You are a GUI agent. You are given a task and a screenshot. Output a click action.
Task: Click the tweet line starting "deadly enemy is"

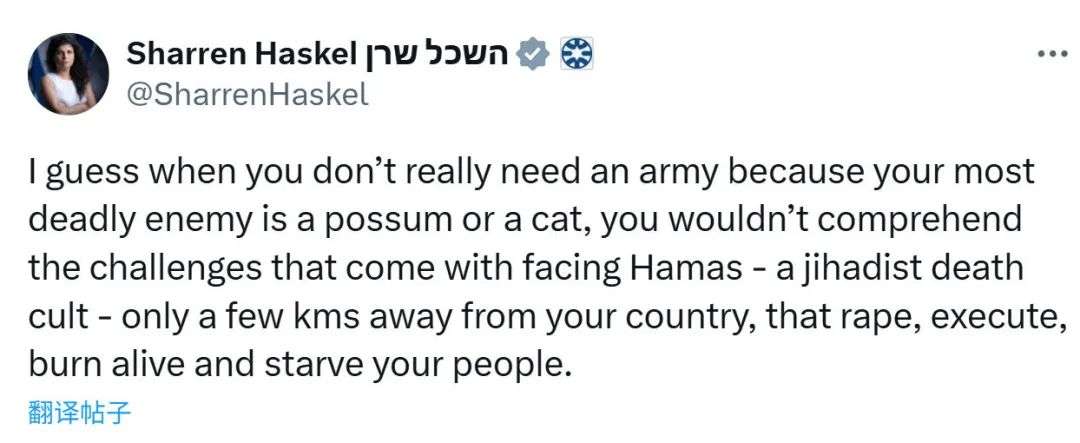tap(513, 221)
